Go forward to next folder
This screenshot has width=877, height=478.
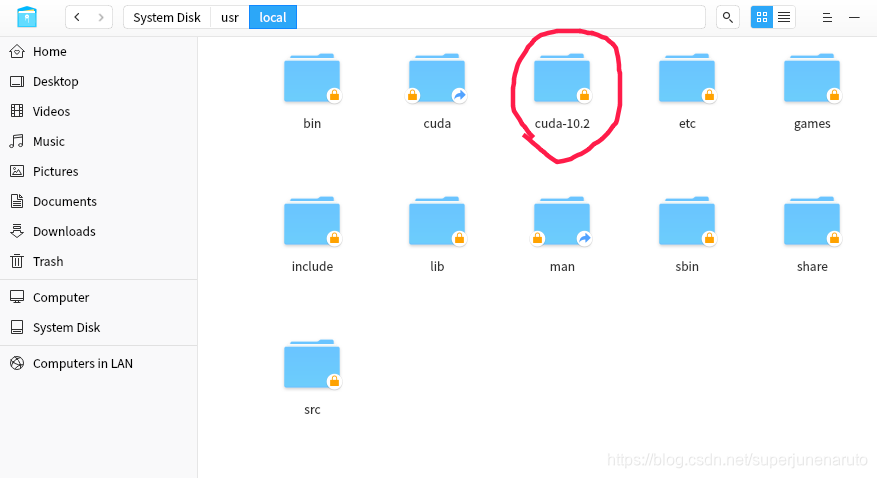(x=101, y=17)
